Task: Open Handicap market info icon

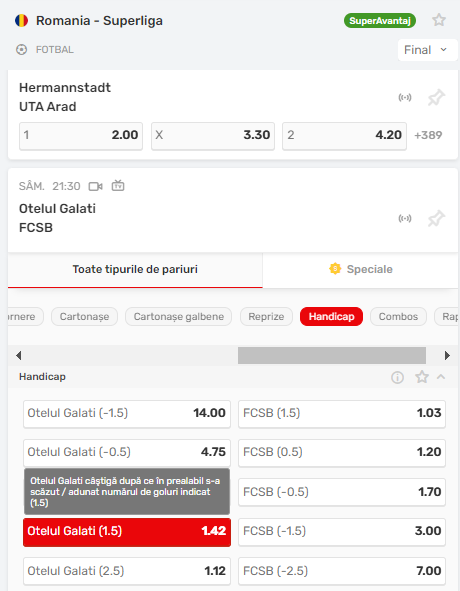Action: coord(397,377)
